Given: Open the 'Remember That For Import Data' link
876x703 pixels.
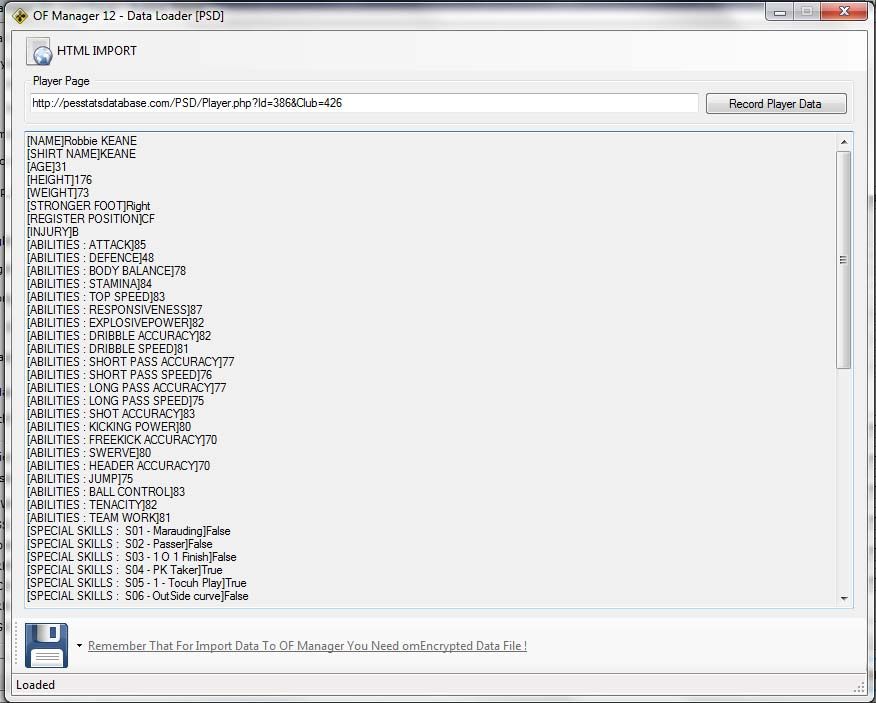Looking at the screenshot, I should point(307,646).
